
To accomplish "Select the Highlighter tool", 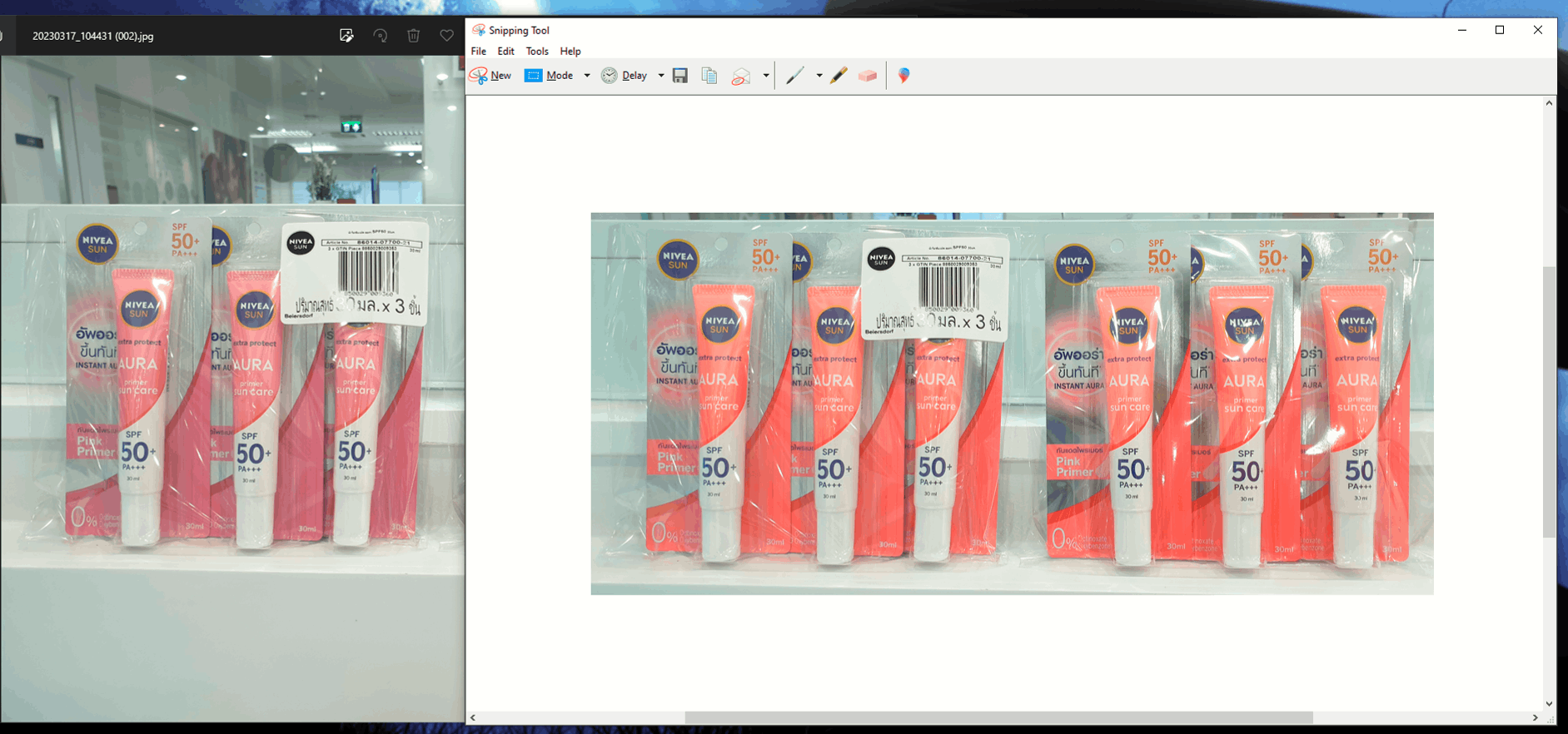I will 839,76.
